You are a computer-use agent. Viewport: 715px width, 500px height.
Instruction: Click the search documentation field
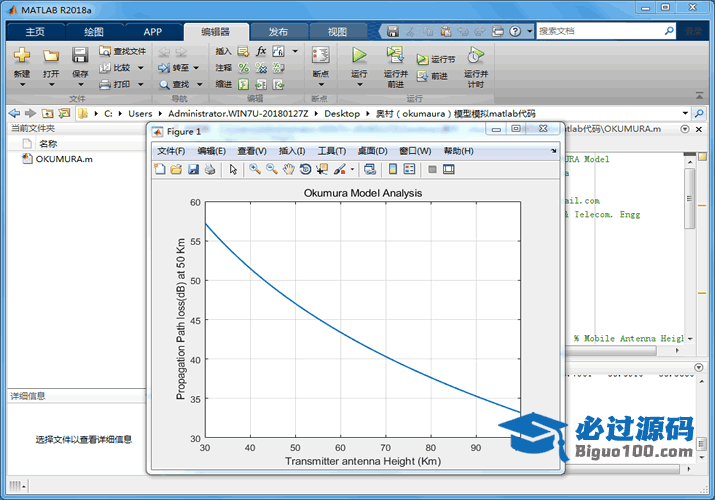[600, 31]
